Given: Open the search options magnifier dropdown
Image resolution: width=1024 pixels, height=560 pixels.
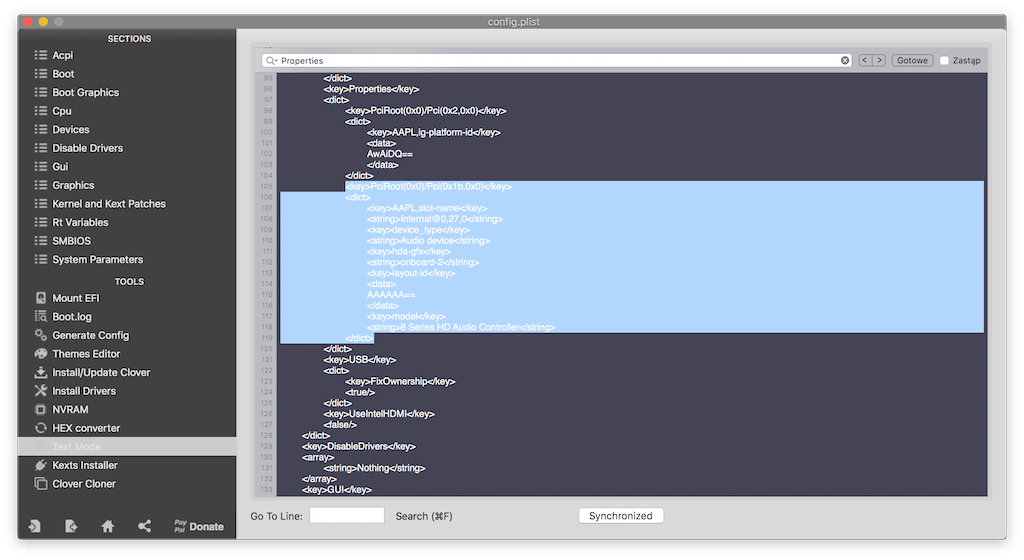Looking at the screenshot, I should coord(272,61).
